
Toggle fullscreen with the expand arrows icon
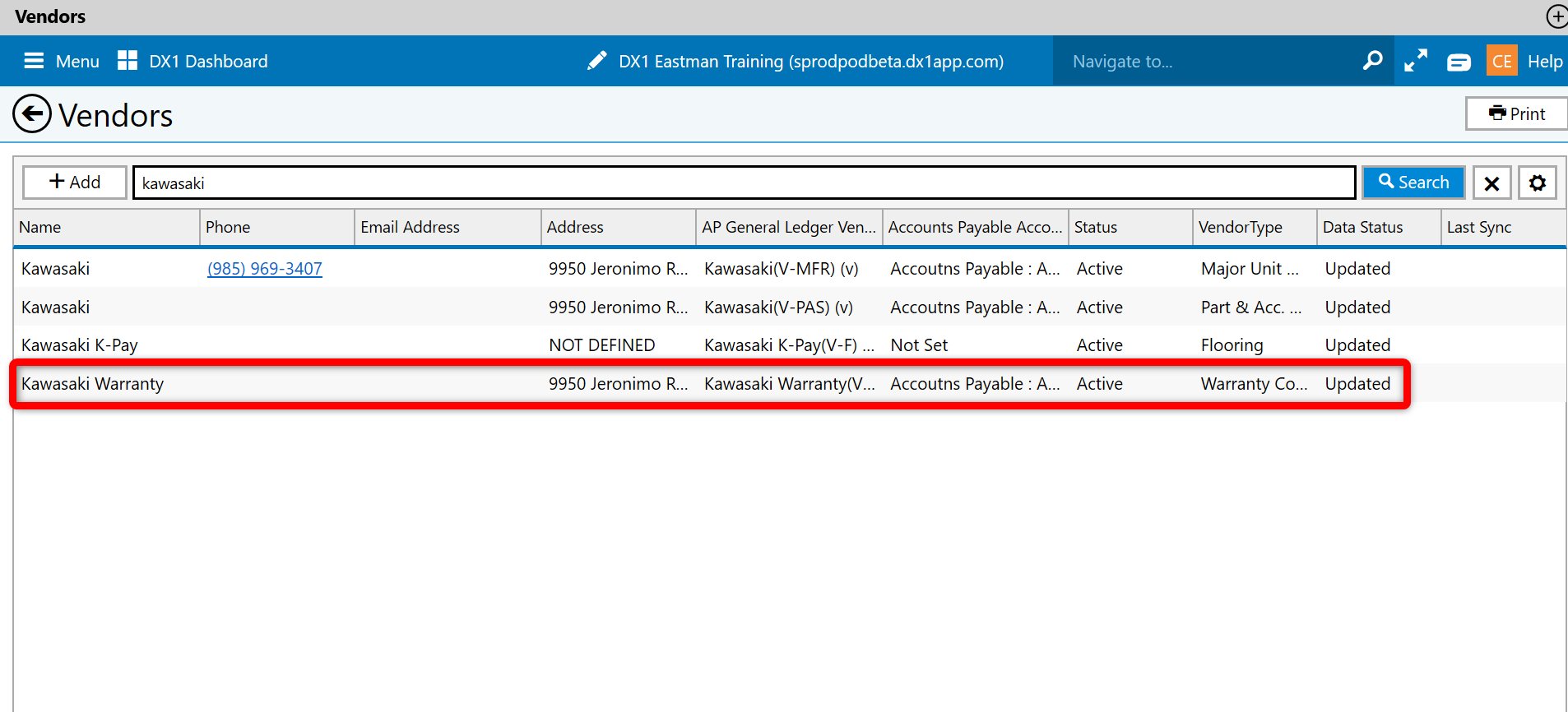coord(1416,61)
